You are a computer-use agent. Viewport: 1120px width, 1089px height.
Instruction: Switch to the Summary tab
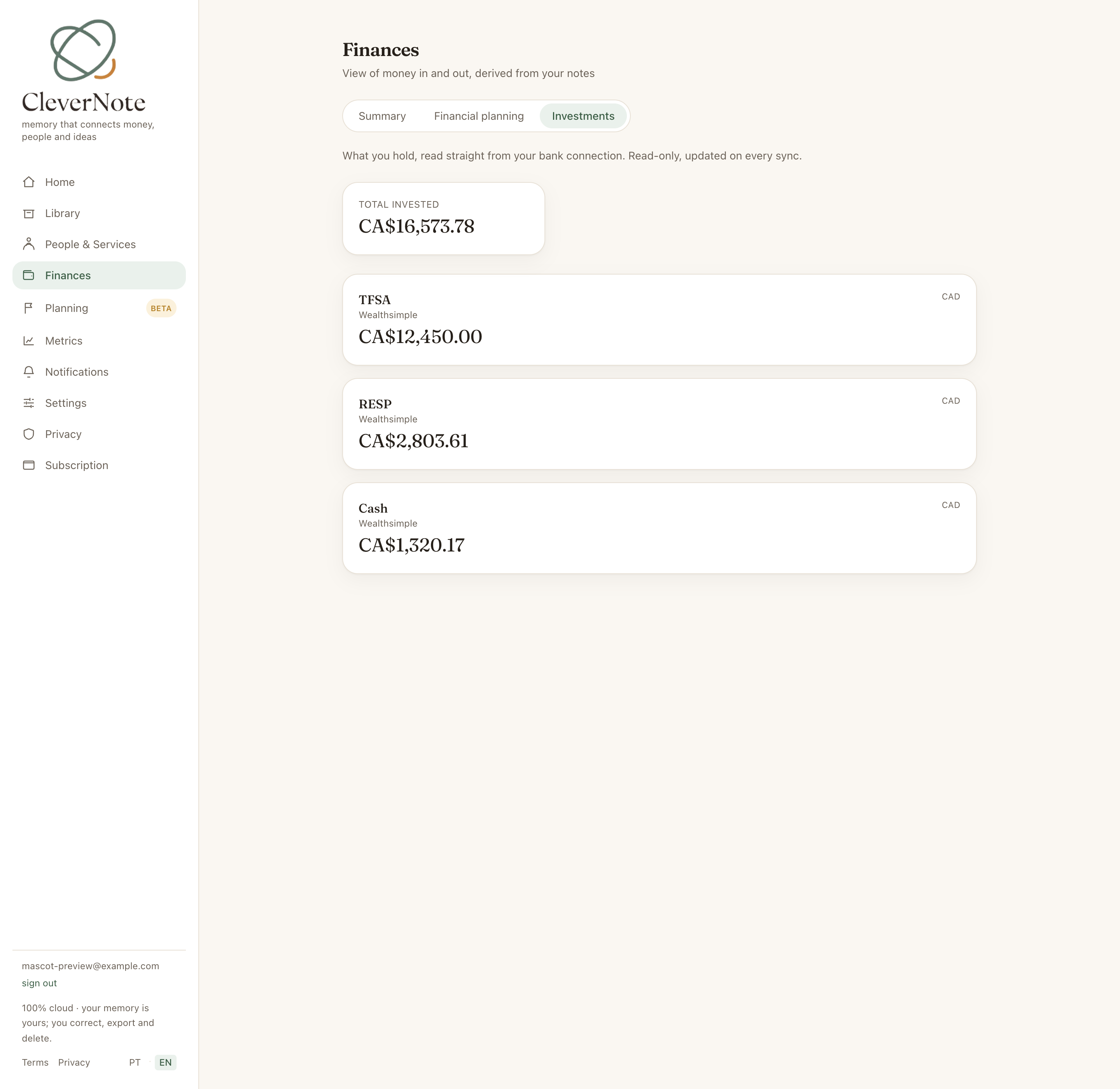[382, 116]
